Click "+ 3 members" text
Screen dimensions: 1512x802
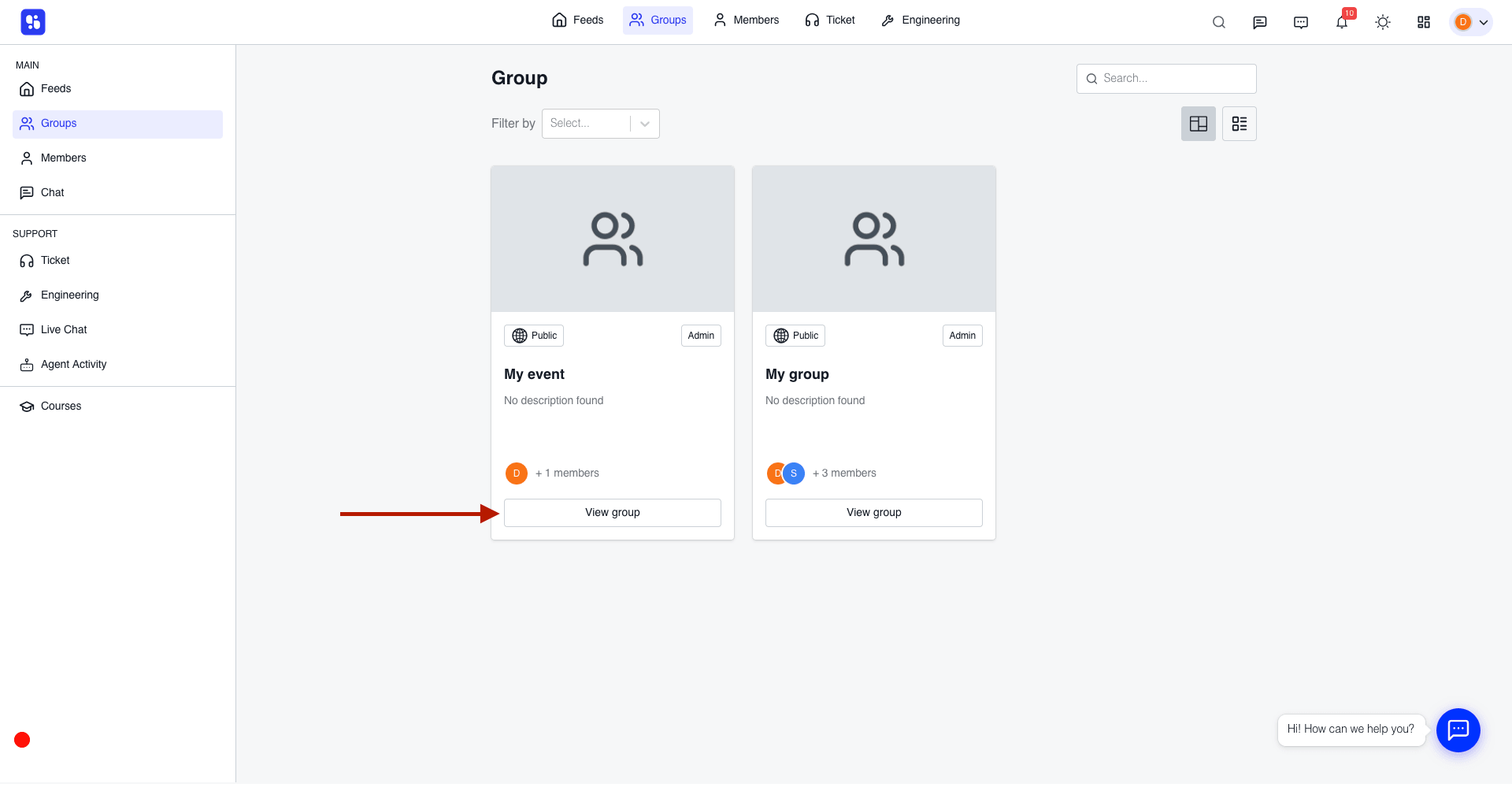(844, 473)
